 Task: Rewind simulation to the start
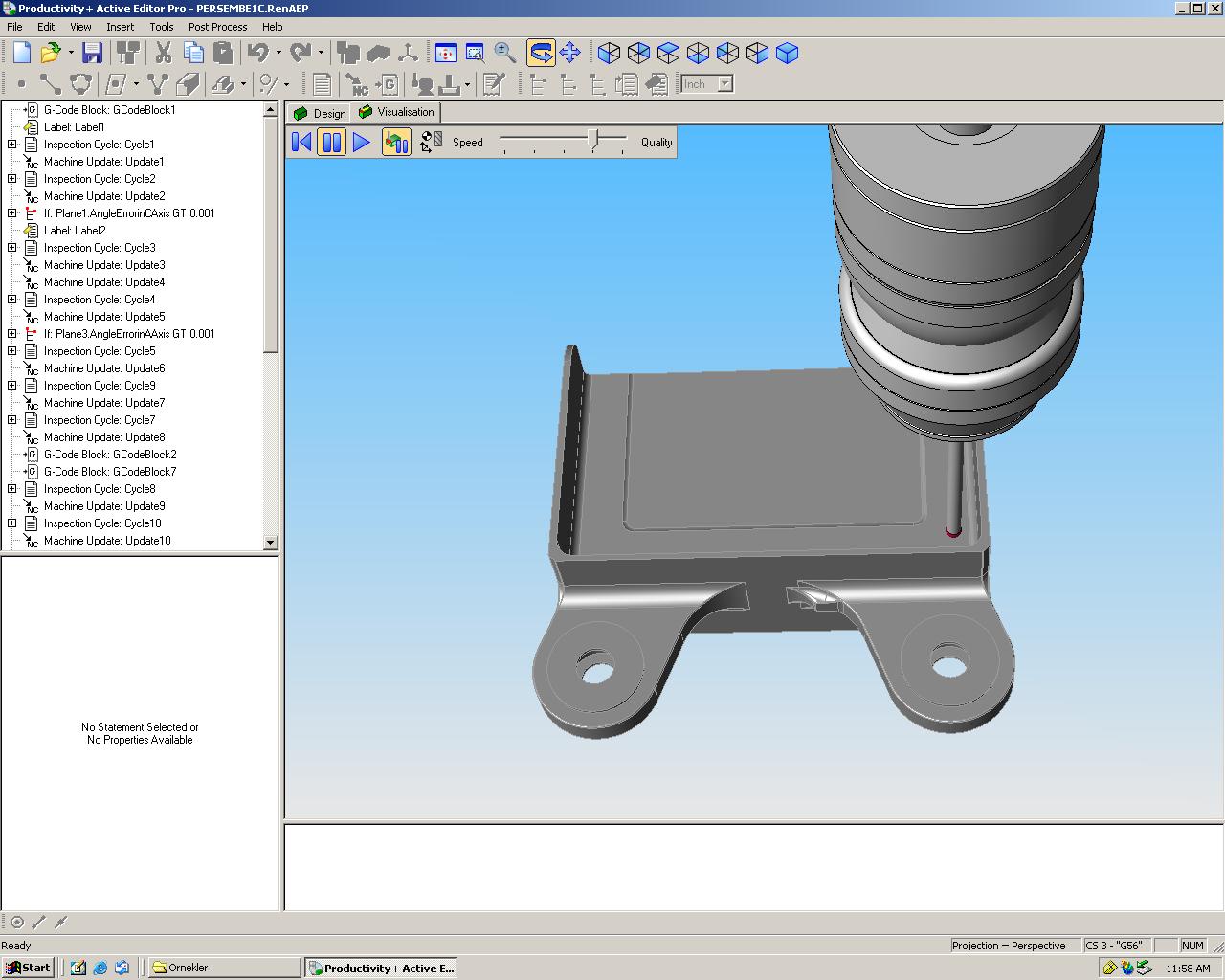(x=301, y=143)
